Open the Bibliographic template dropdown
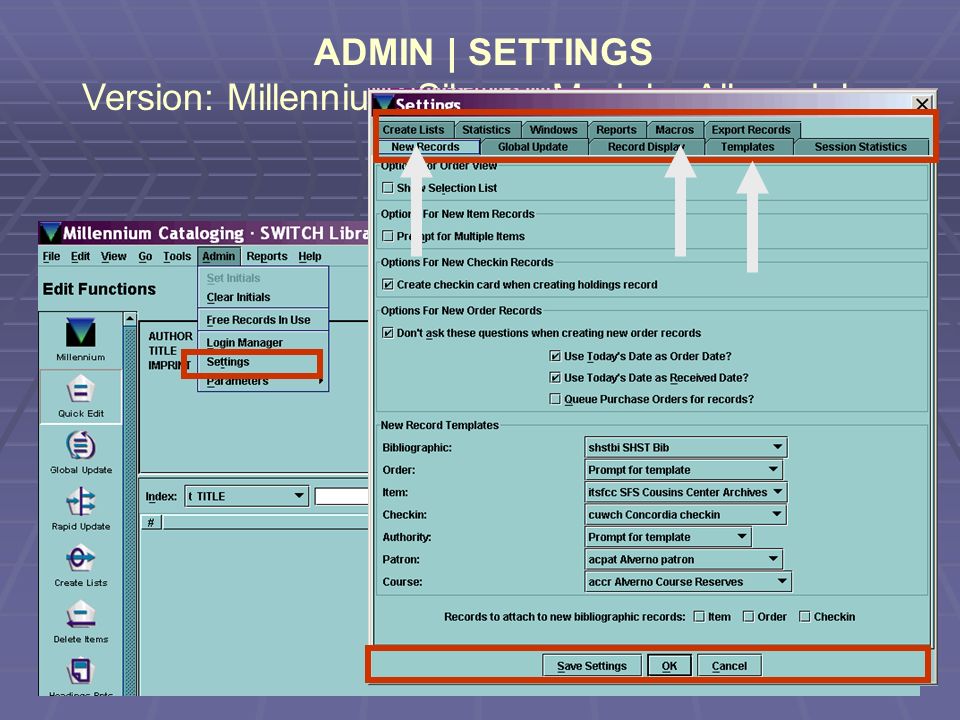Image resolution: width=960 pixels, height=720 pixels. click(686, 448)
